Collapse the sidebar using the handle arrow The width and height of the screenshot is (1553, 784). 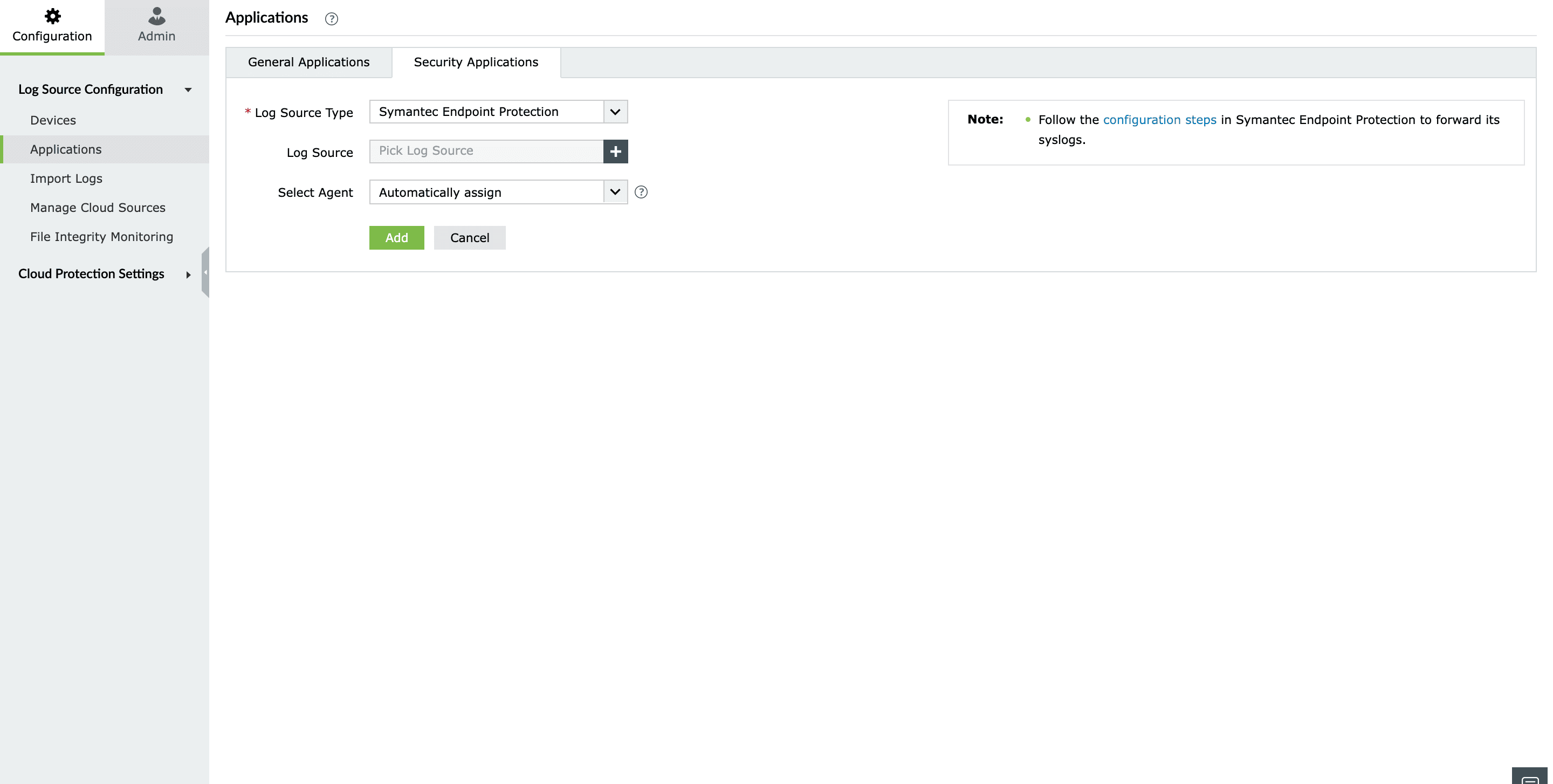point(205,272)
